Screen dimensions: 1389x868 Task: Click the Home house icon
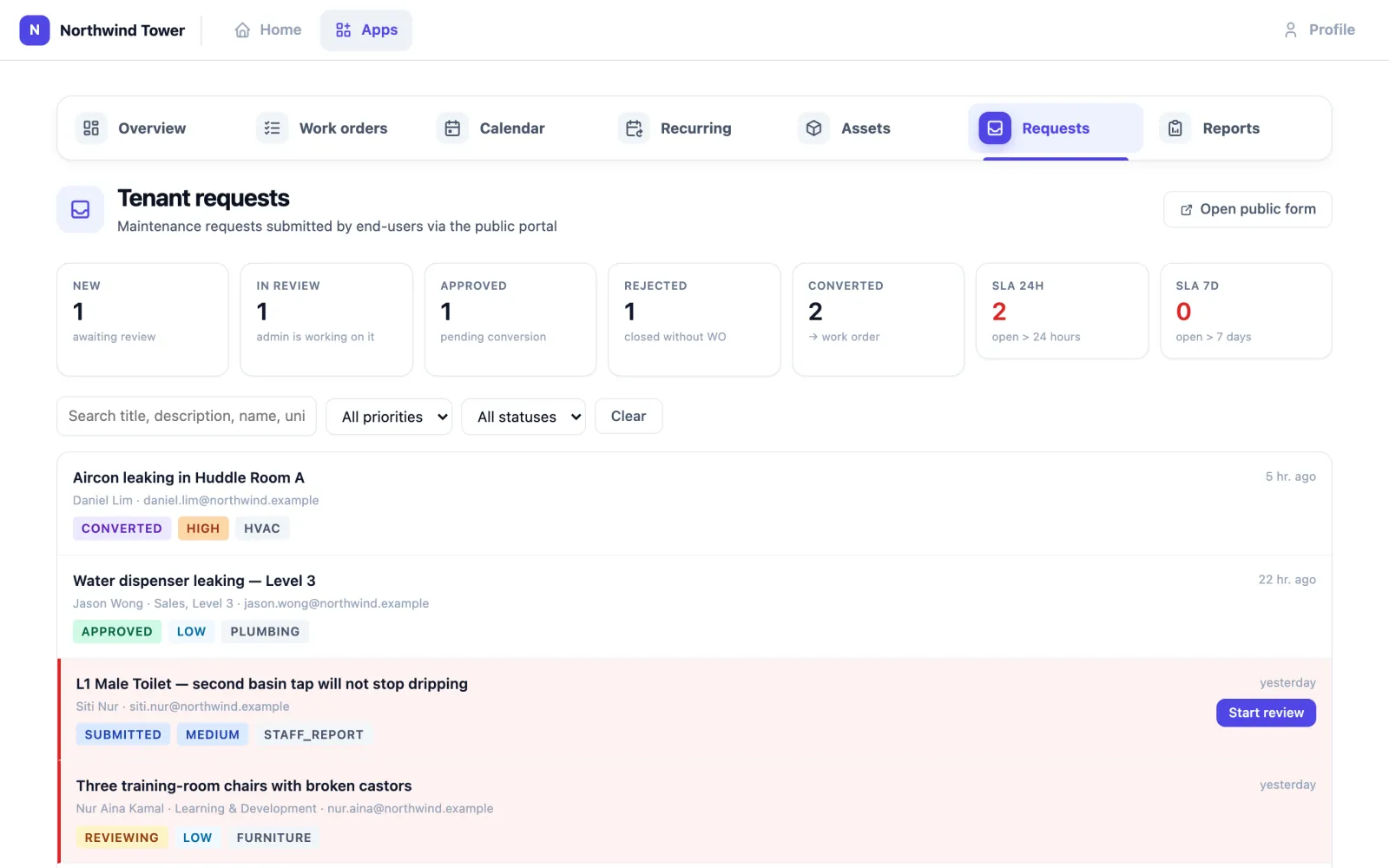click(x=242, y=30)
